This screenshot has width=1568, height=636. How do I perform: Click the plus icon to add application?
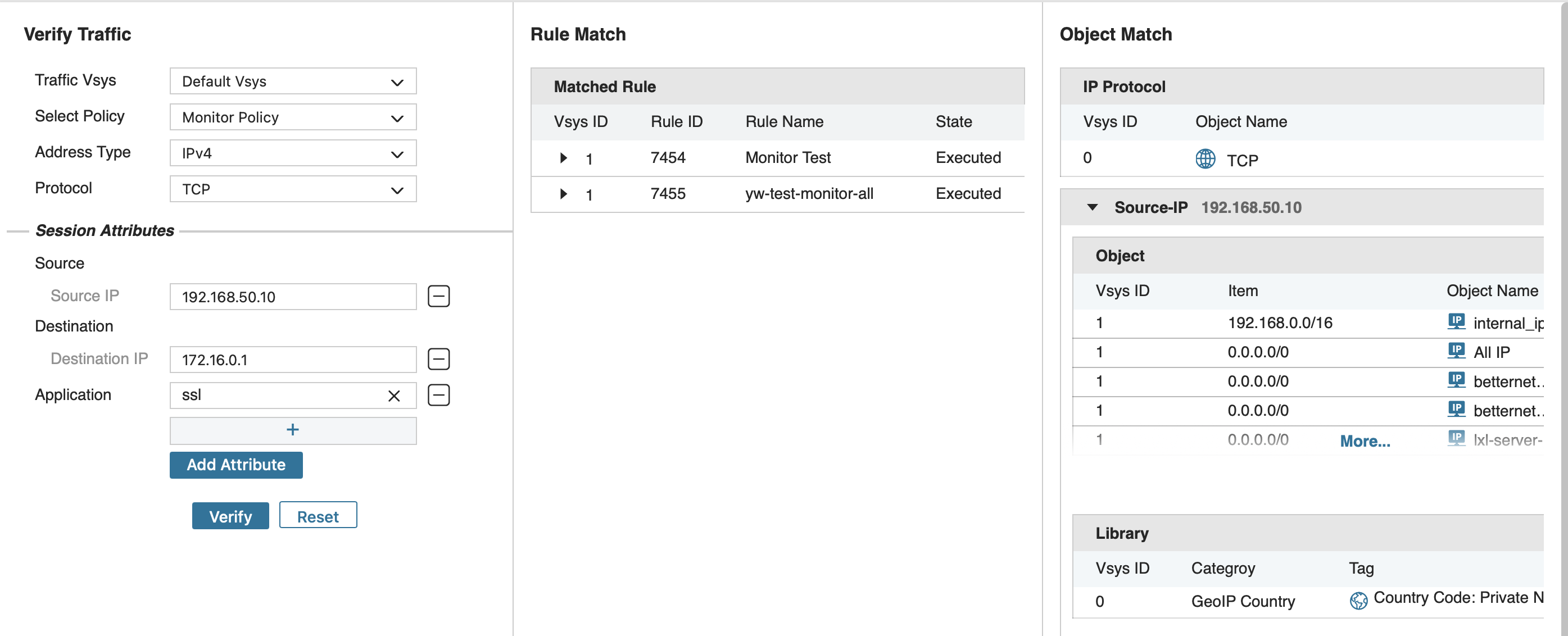[293, 430]
